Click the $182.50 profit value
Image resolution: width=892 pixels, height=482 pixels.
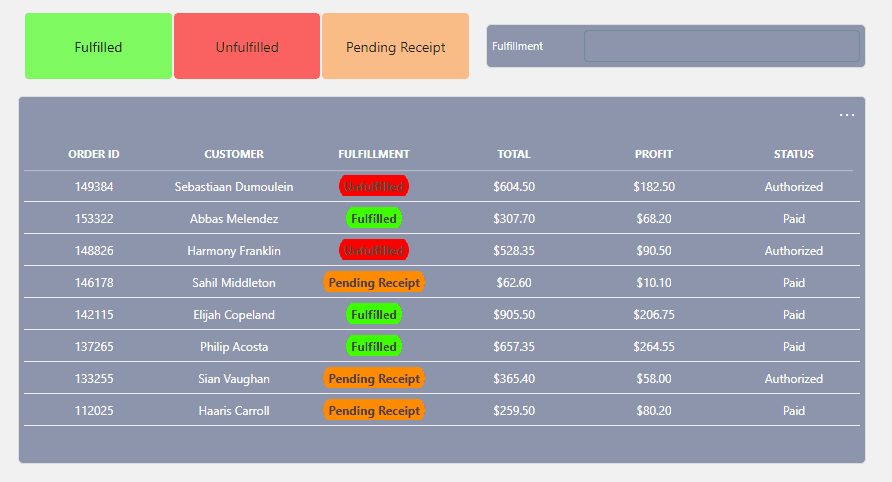[x=654, y=187]
